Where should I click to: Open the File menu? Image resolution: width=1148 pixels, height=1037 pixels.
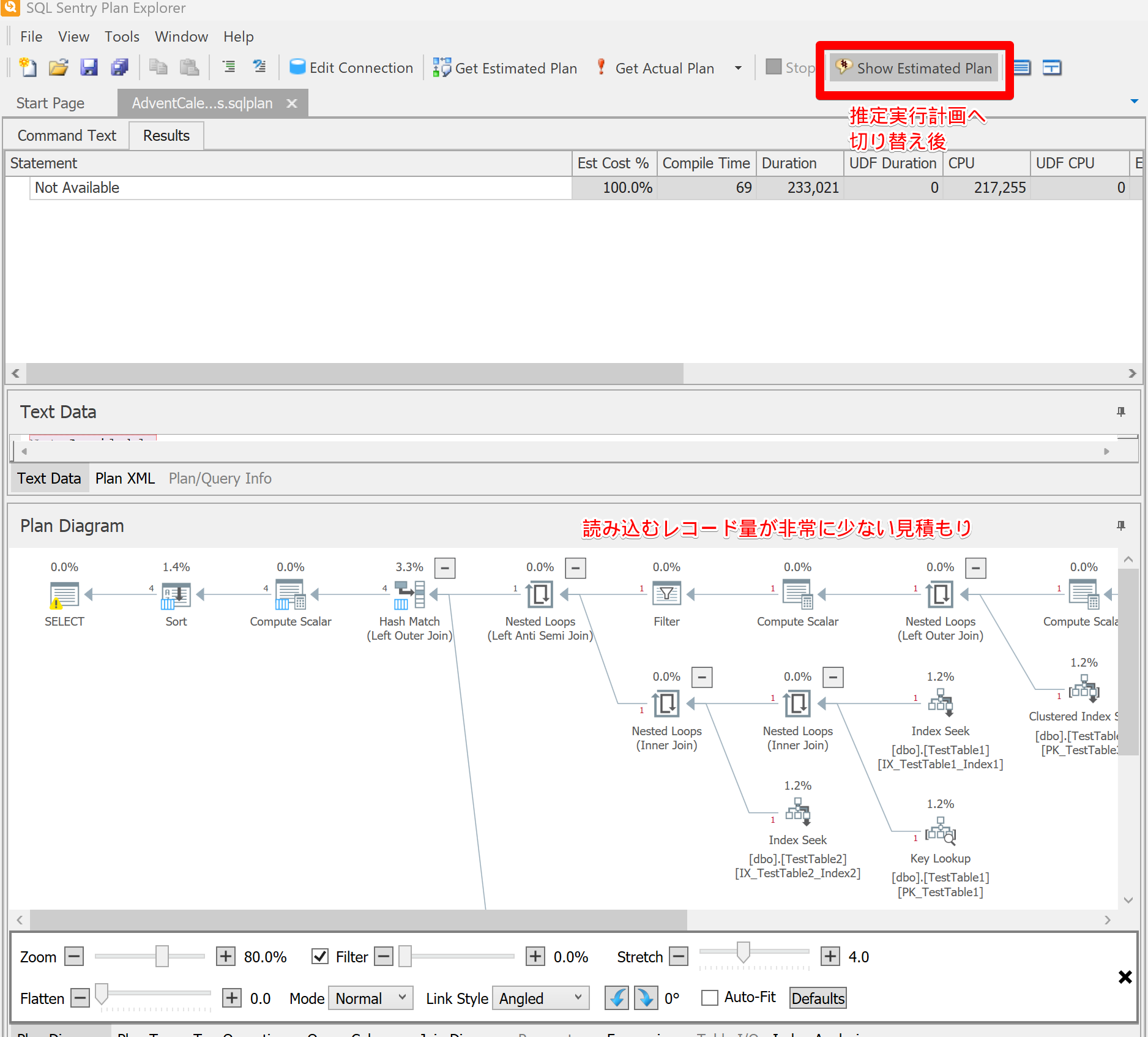pyautogui.click(x=31, y=37)
